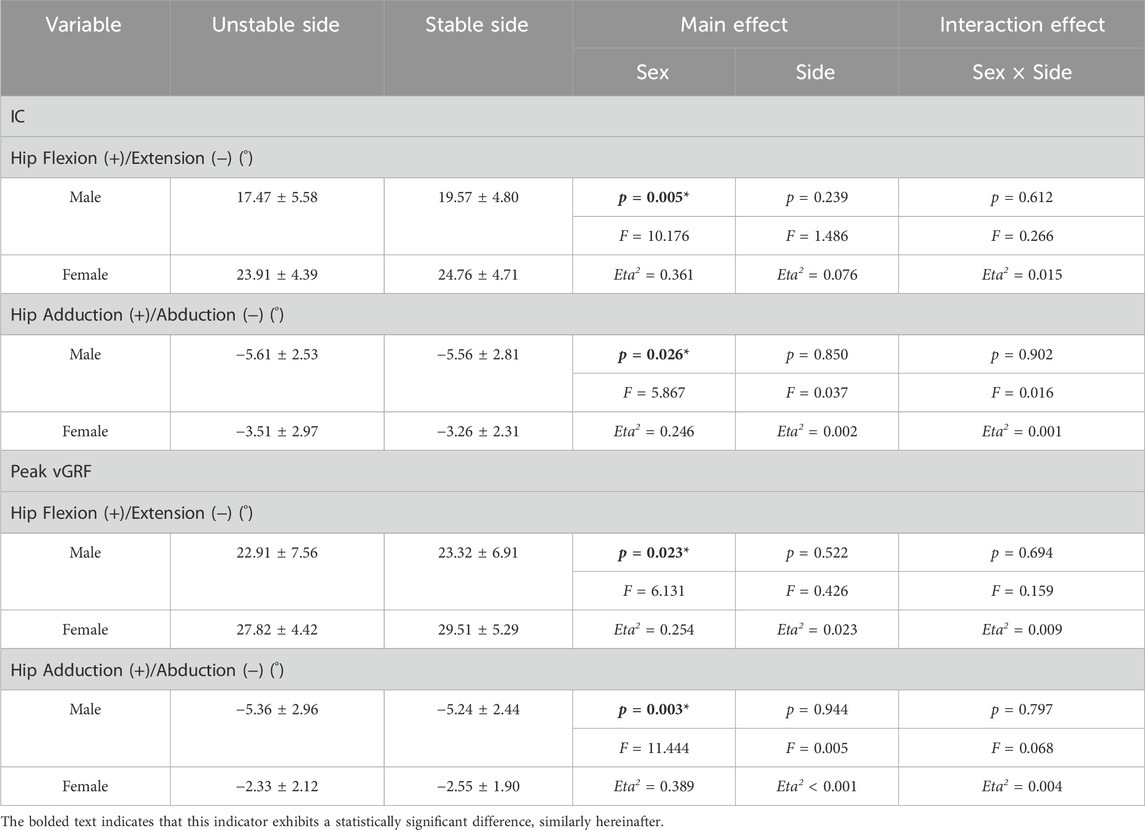
Task: Select the Sex × Side subheader
Action: (x=1022, y=72)
